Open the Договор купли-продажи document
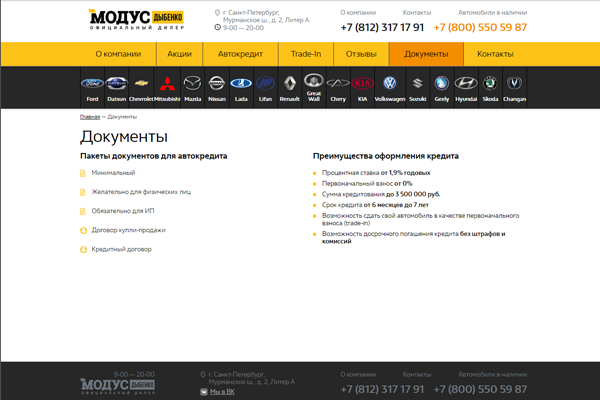 pos(129,230)
